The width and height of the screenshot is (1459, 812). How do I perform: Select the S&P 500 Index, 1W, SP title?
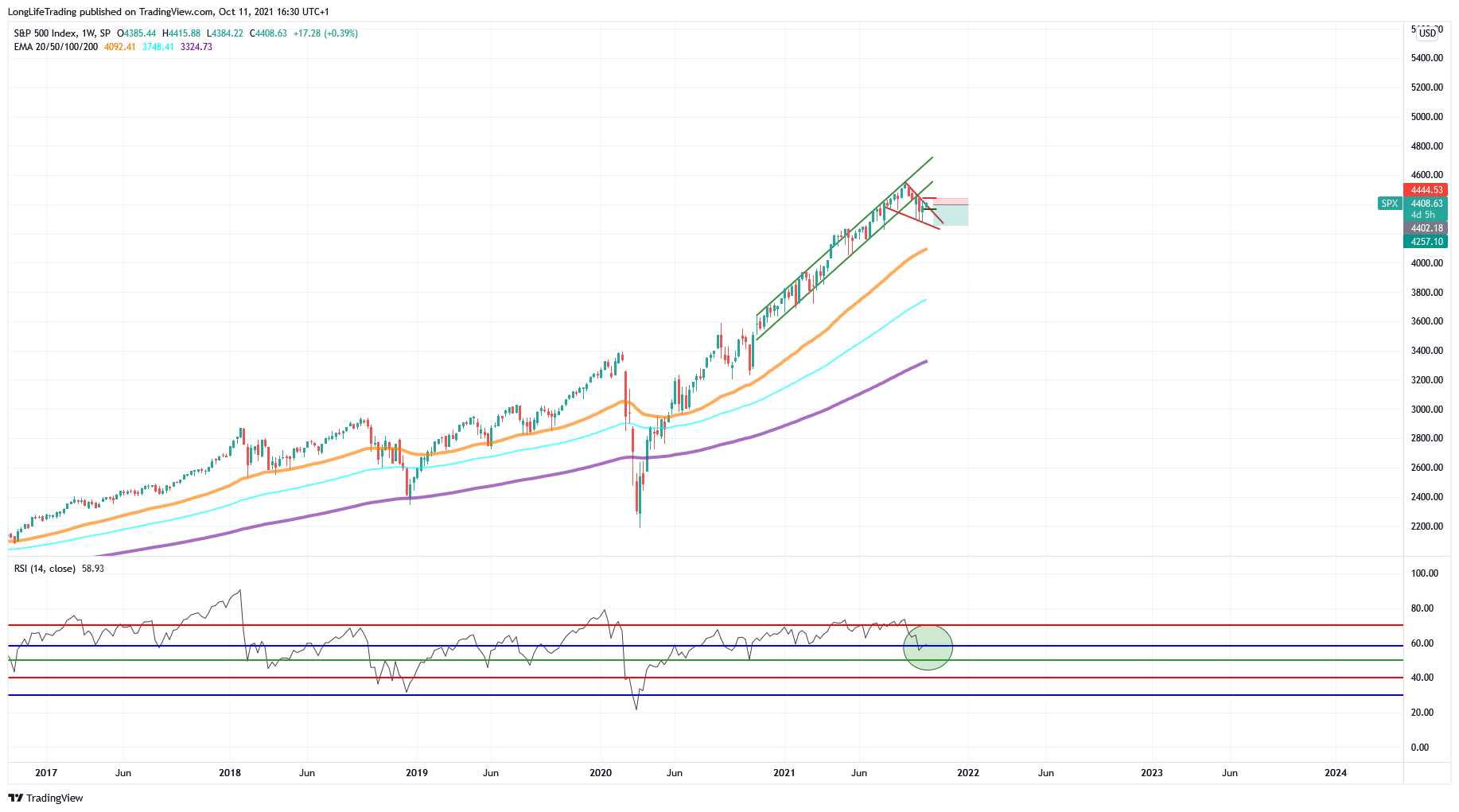click(x=62, y=33)
